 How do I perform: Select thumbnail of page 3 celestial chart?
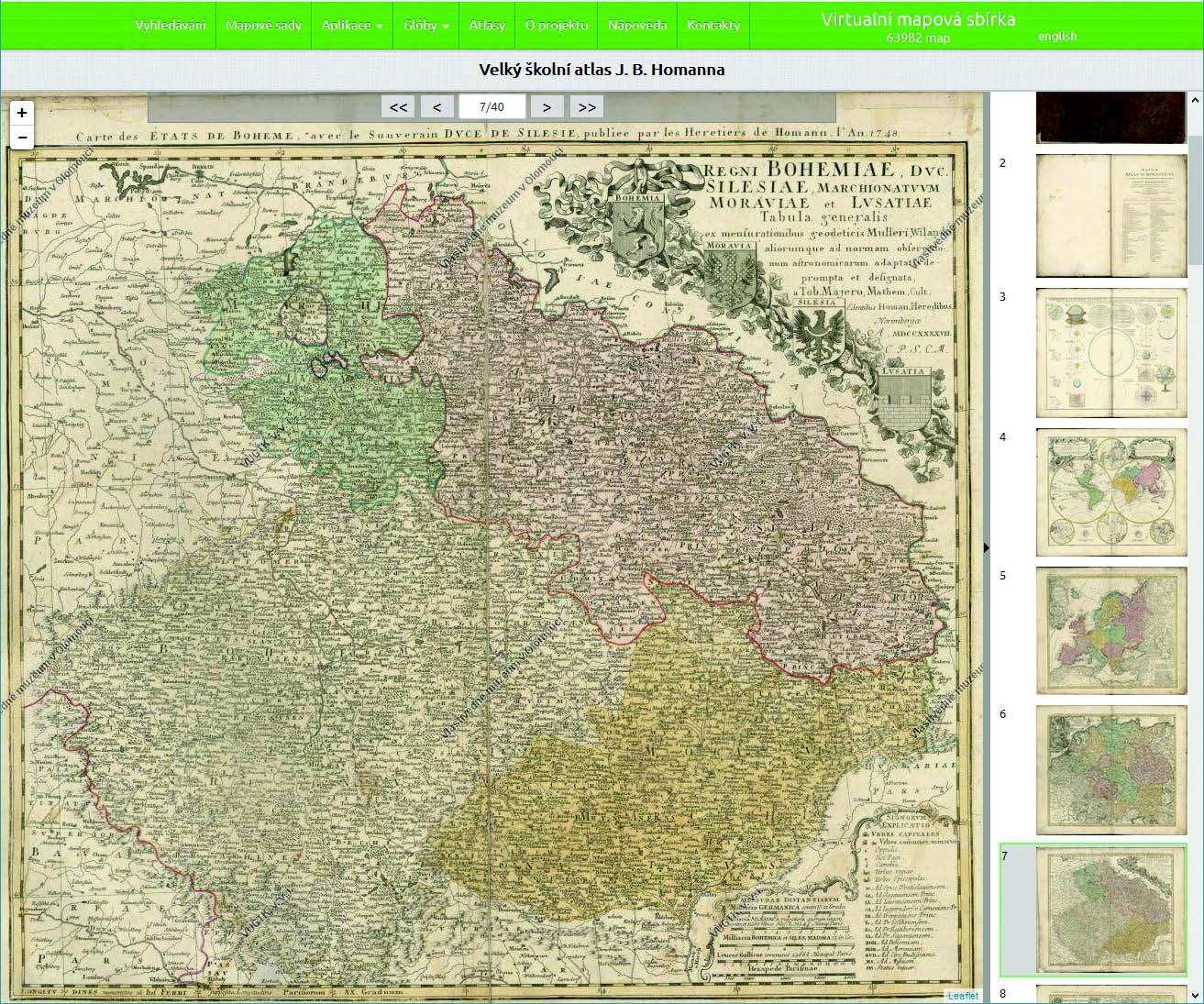pyautogui.click(x=1111, y=353)
